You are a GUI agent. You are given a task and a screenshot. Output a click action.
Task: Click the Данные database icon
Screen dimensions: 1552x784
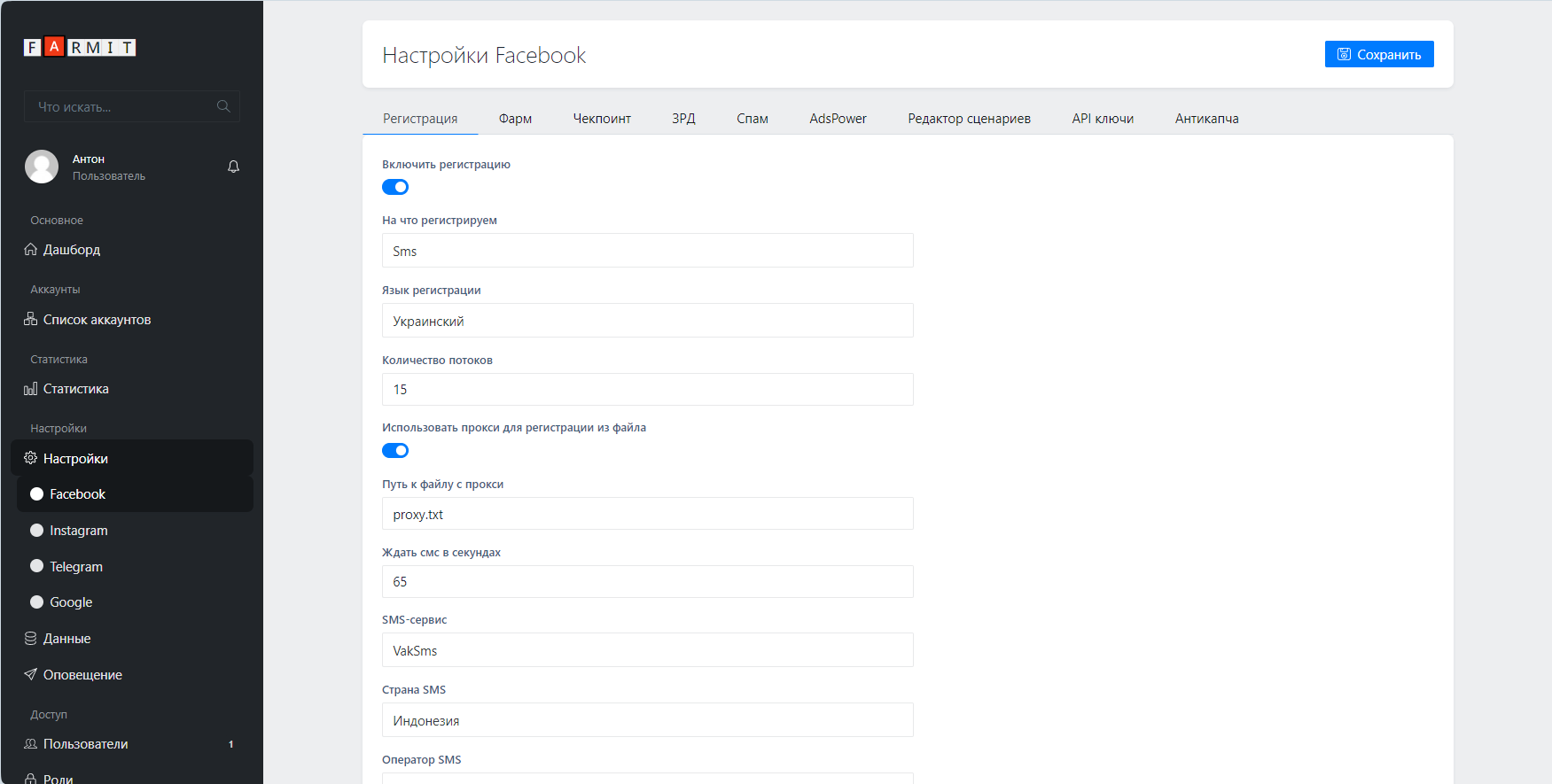(31, 638)
